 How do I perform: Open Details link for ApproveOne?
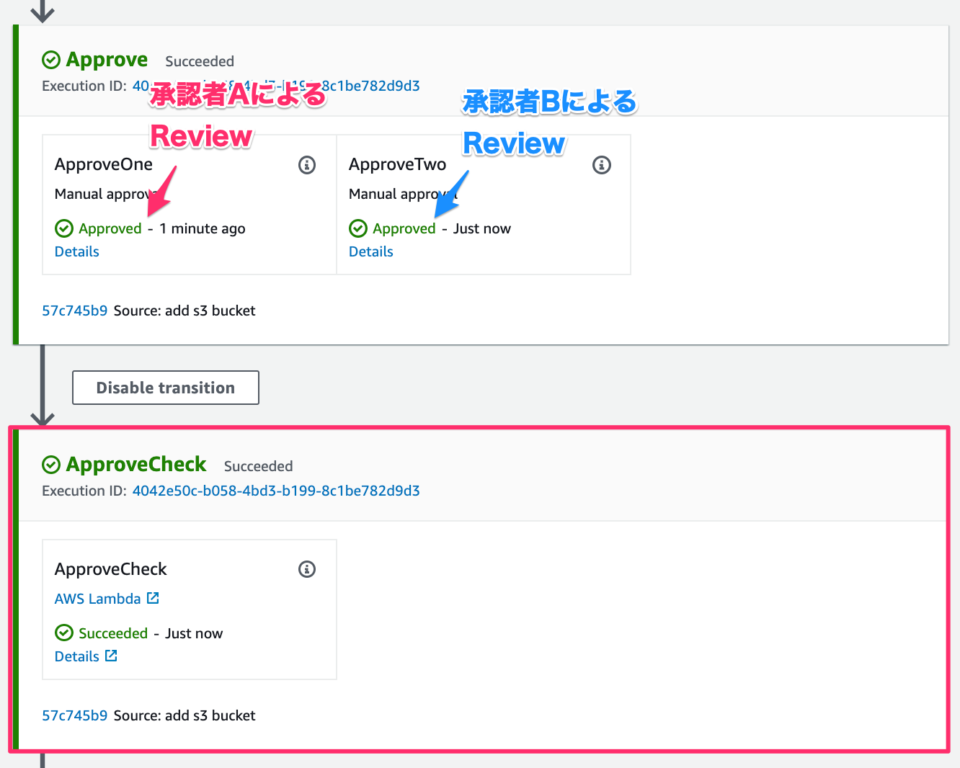(x=76, y=251)
